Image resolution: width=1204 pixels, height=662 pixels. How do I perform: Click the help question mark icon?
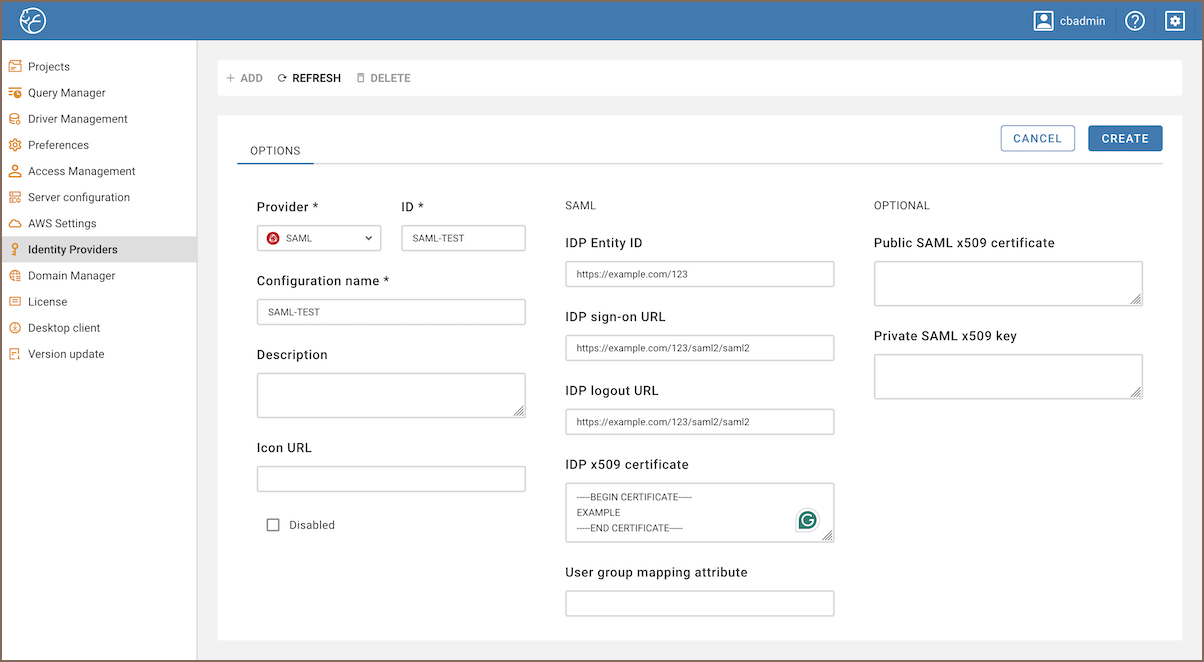pyautogui.click(x=1134, y=20)
